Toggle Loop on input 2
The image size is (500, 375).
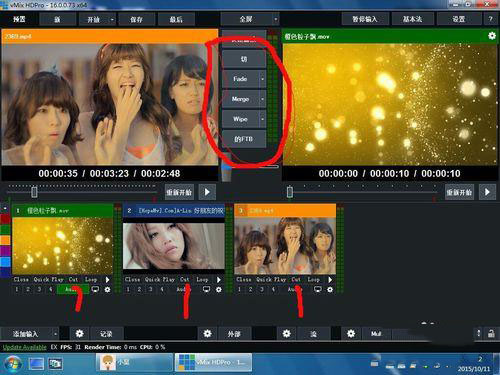click(x=202, y=279)
